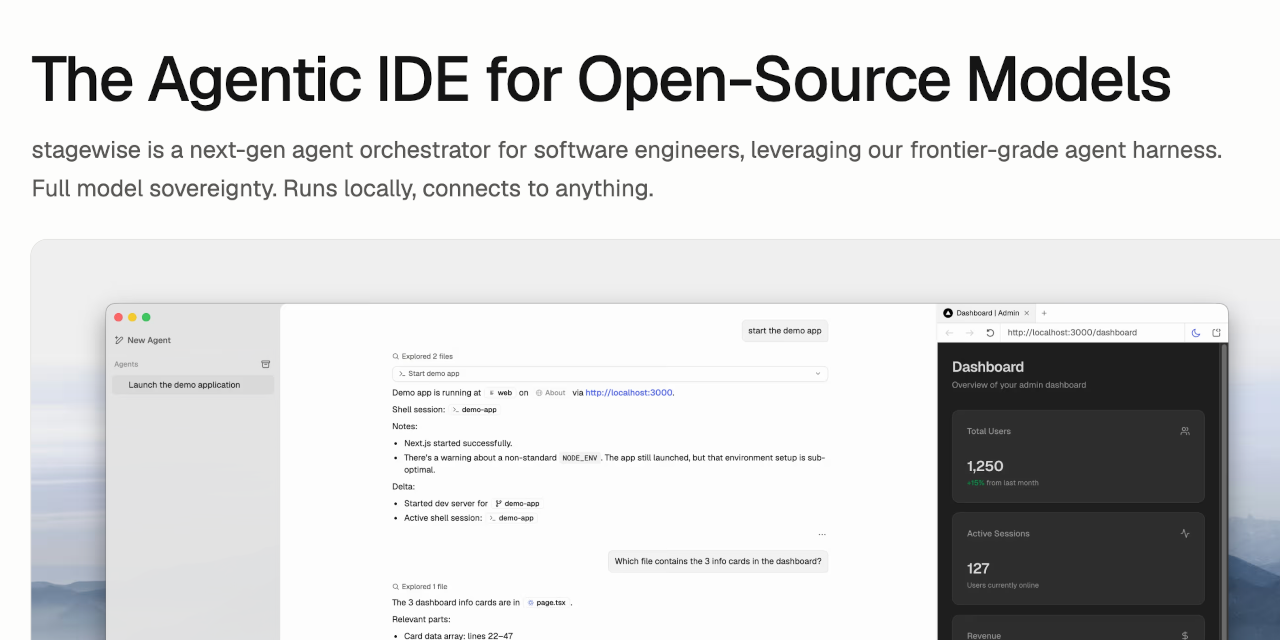Viewport: 1280px width, 640px height.
Task: Click the web workspace chip
Action: click(x=500, y=393)
